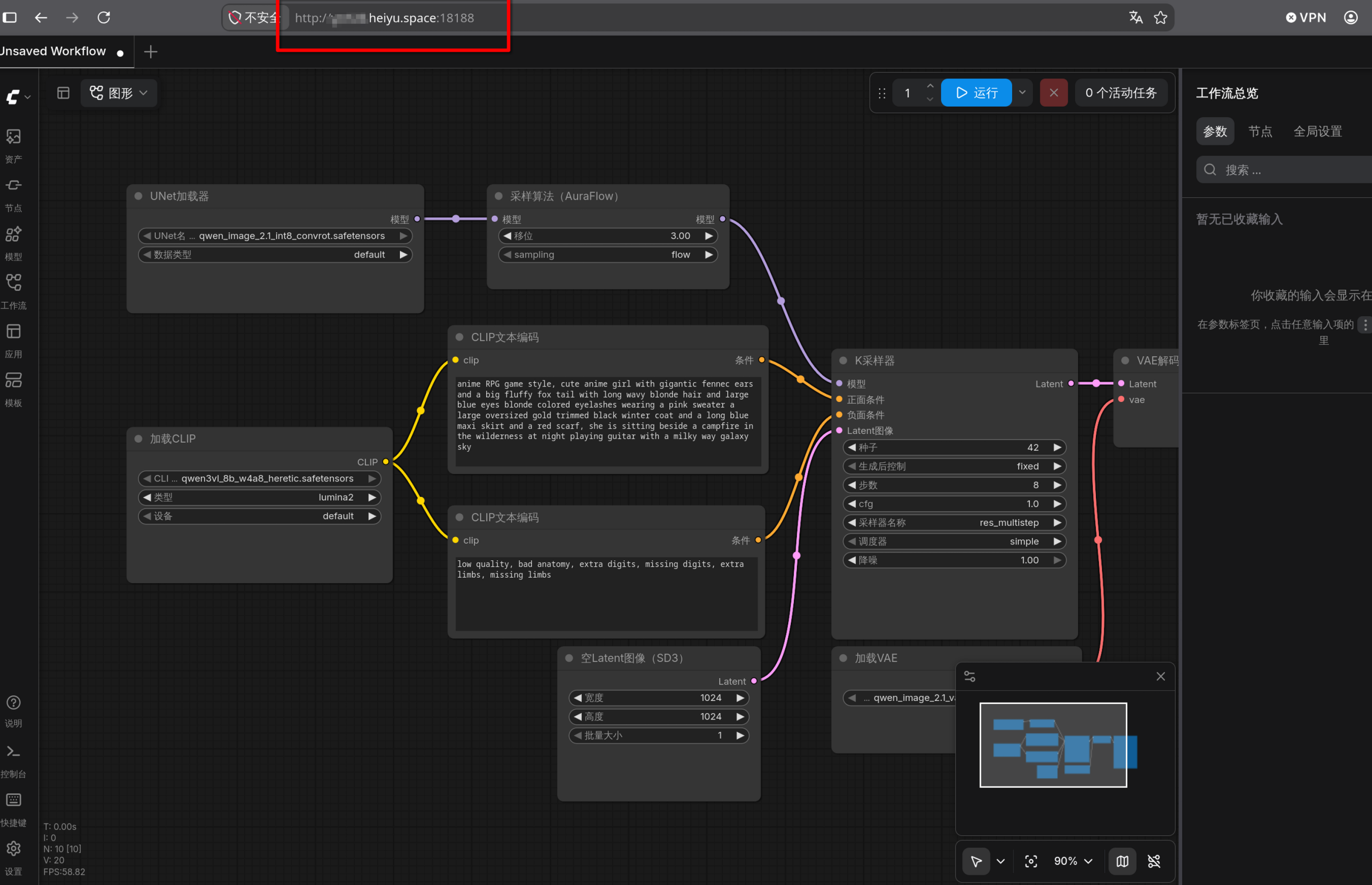The height and width of the screenshot is (885, 1372).
Task: Switch to the 参数 tab
Action: click(1215, 131)
